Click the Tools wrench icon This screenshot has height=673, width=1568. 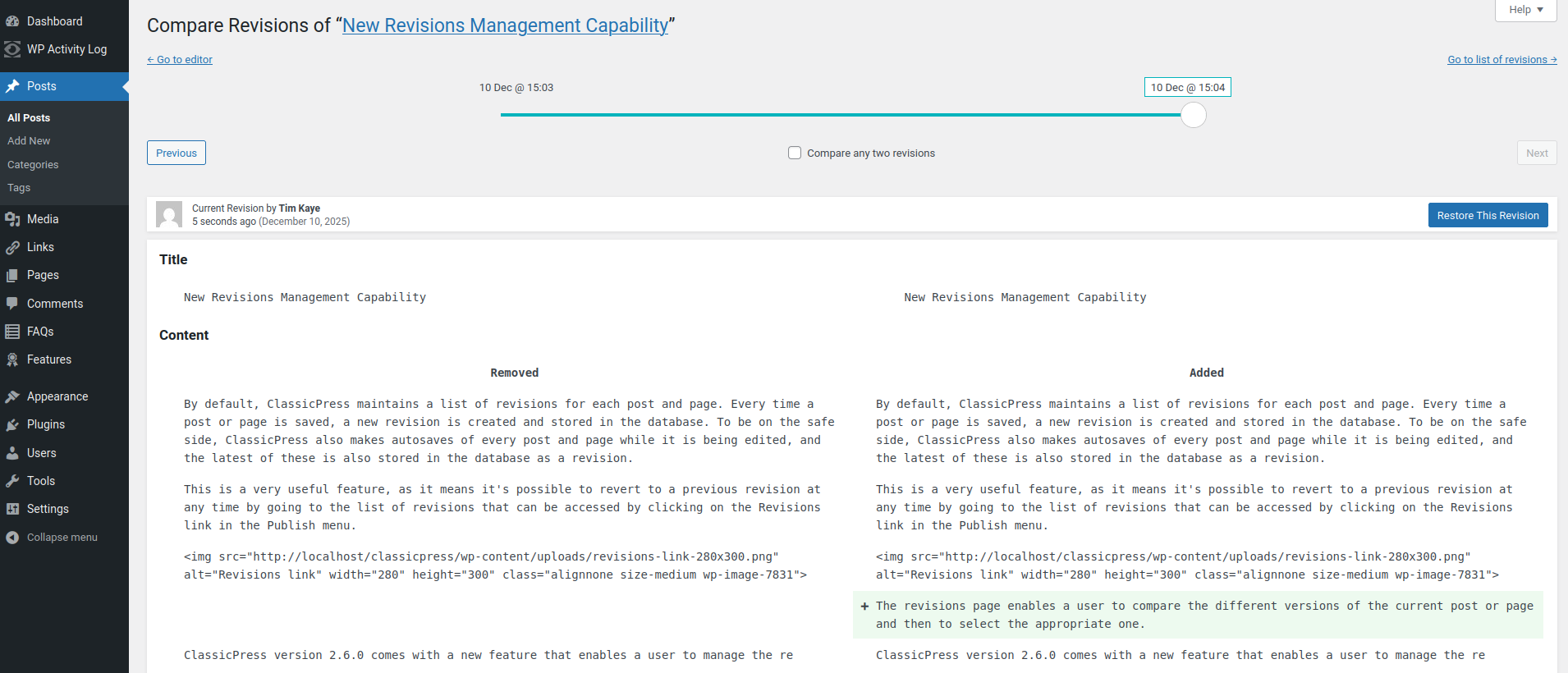(x=12, y=481)
